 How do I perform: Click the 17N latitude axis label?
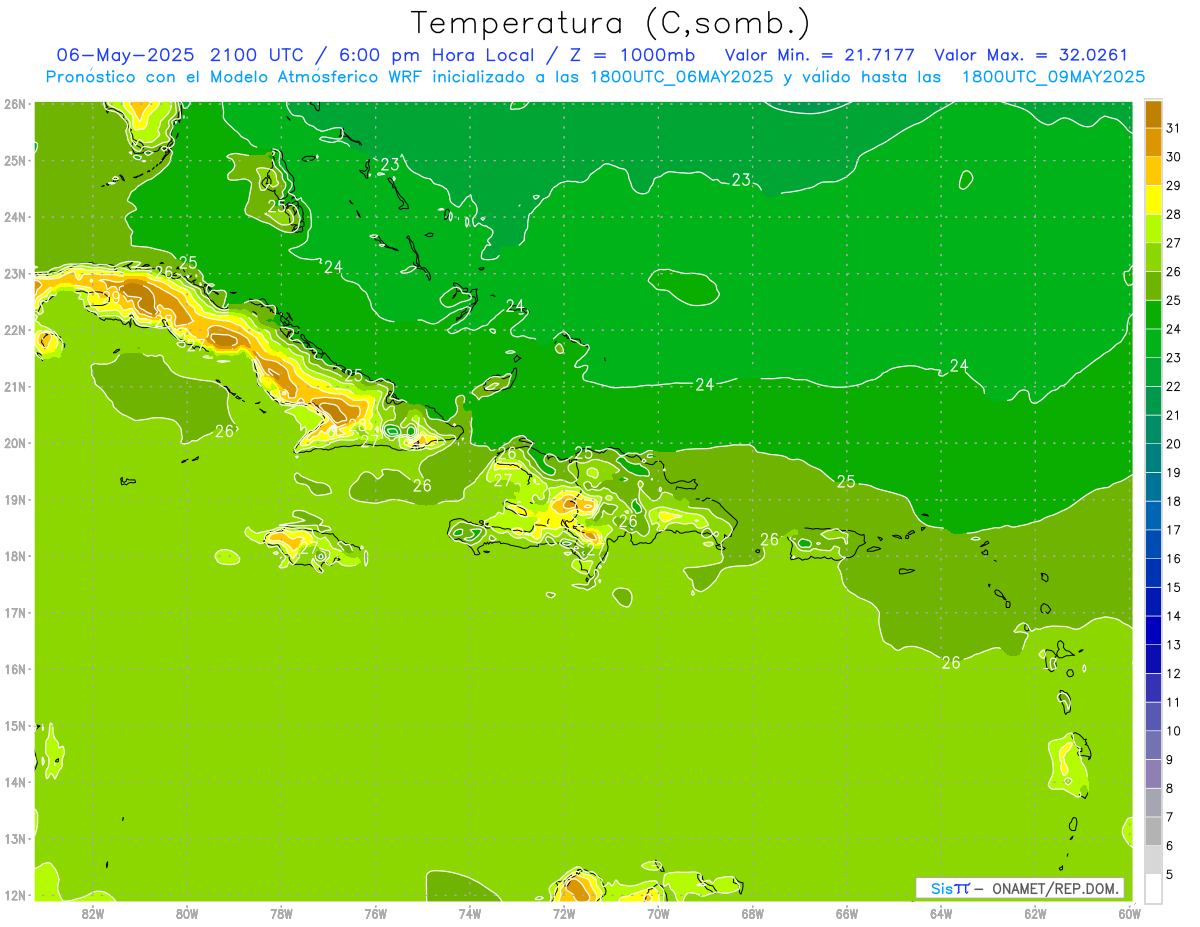point(14,612)
